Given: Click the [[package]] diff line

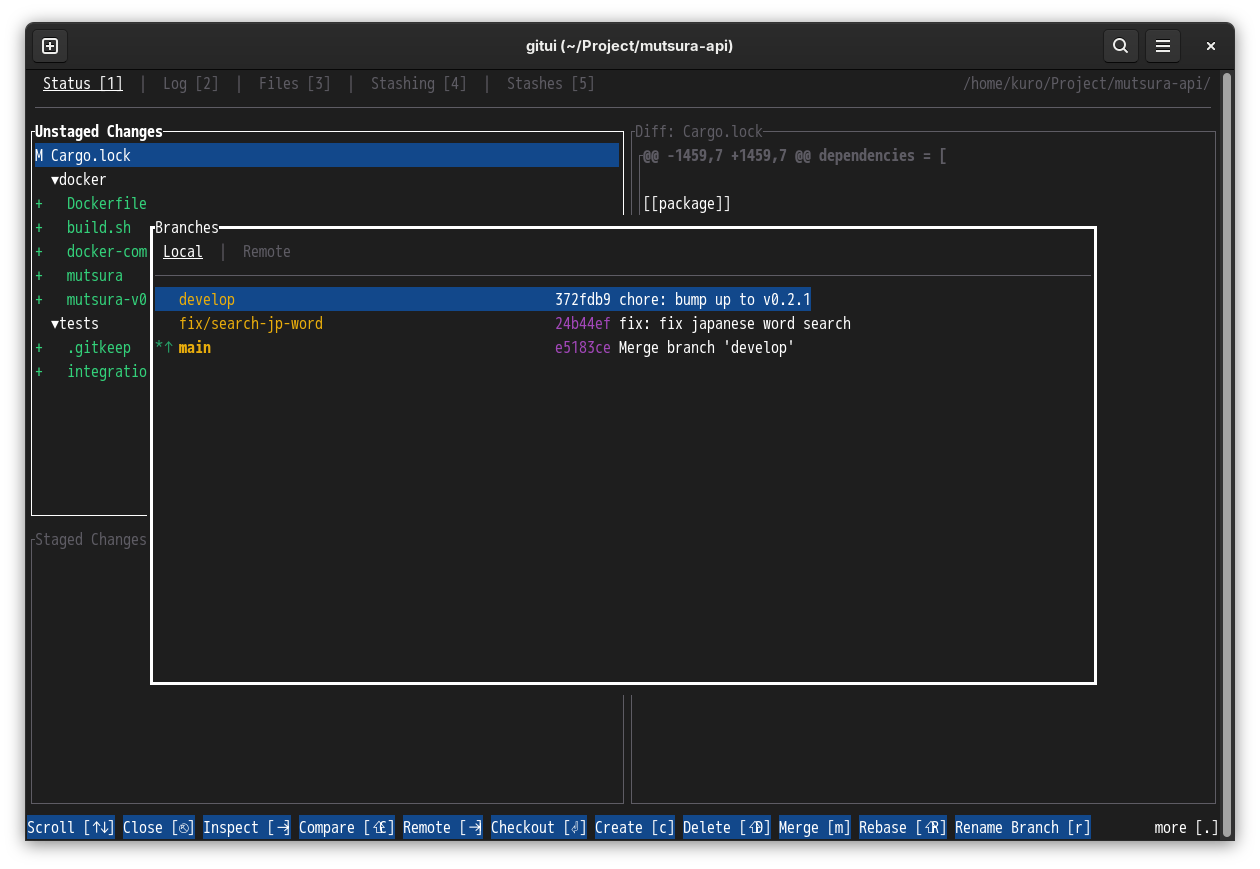Looking at the screenshot, I should coord(687,204).
